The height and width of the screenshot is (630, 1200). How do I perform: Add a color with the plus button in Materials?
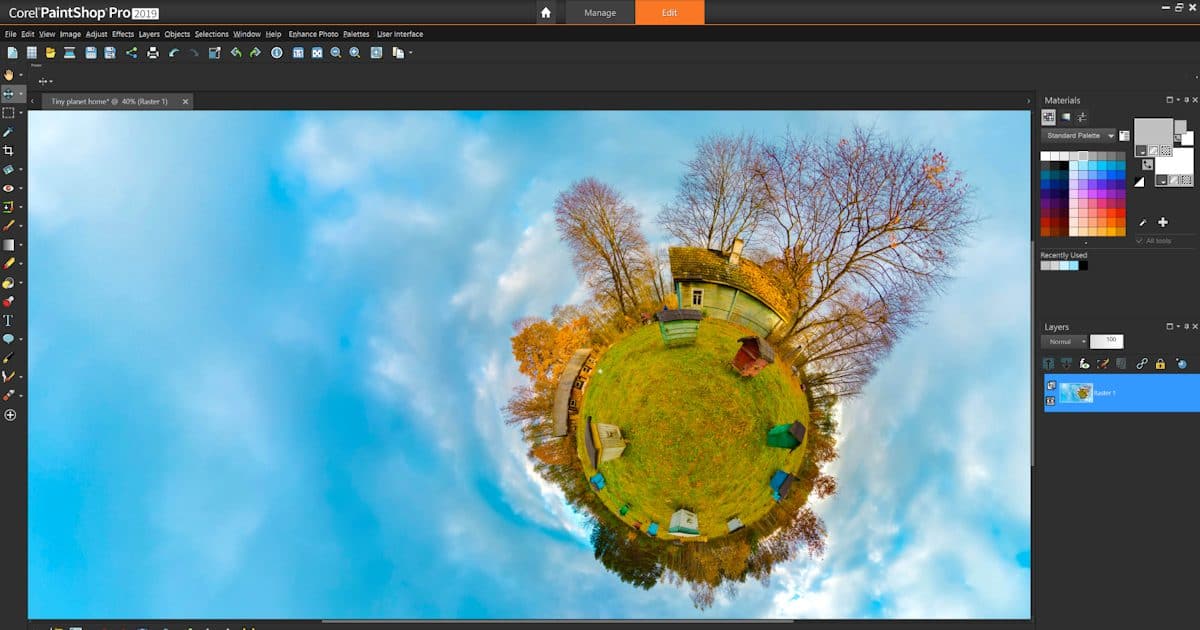pyautogui.click(x=1163, y=222)
